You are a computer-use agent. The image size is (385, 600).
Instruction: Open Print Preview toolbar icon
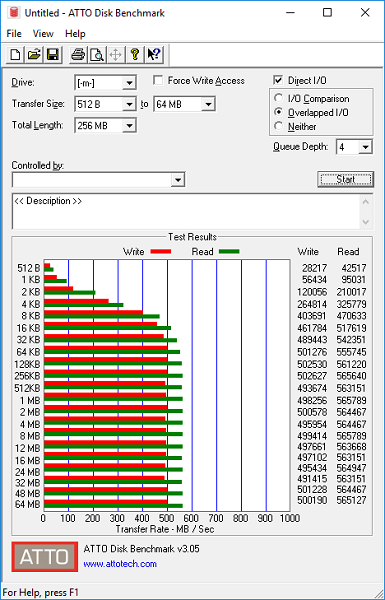pos(97,55)
